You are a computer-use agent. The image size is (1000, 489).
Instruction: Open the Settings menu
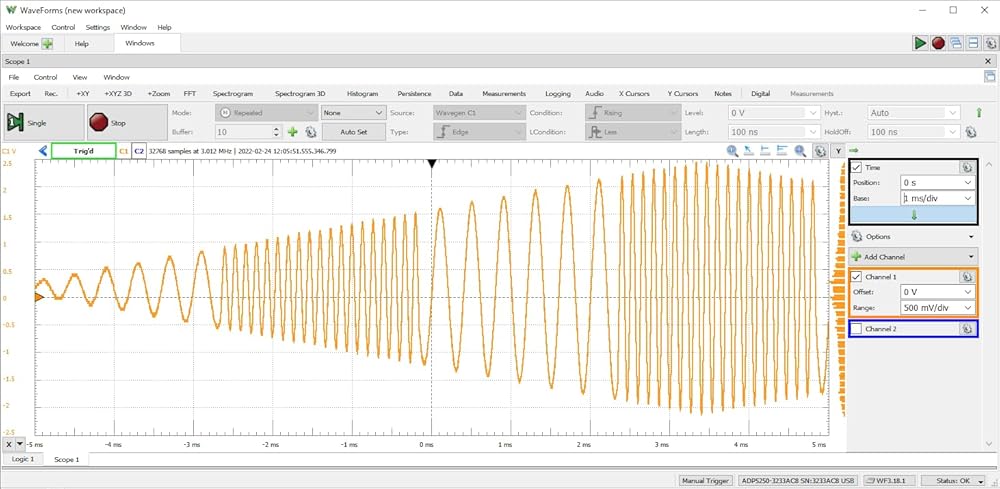point(98,27)
